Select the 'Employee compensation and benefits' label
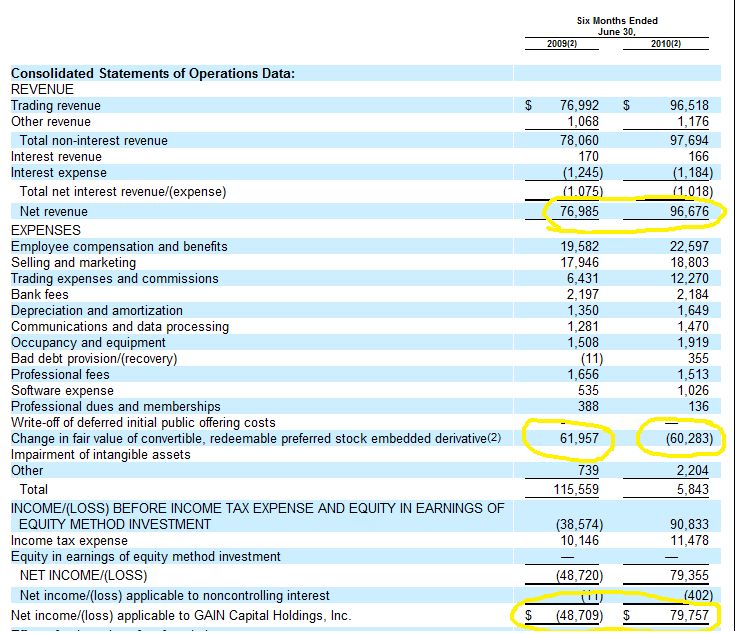The height and width of the screenshot is (633, 736). click(119, 247)
